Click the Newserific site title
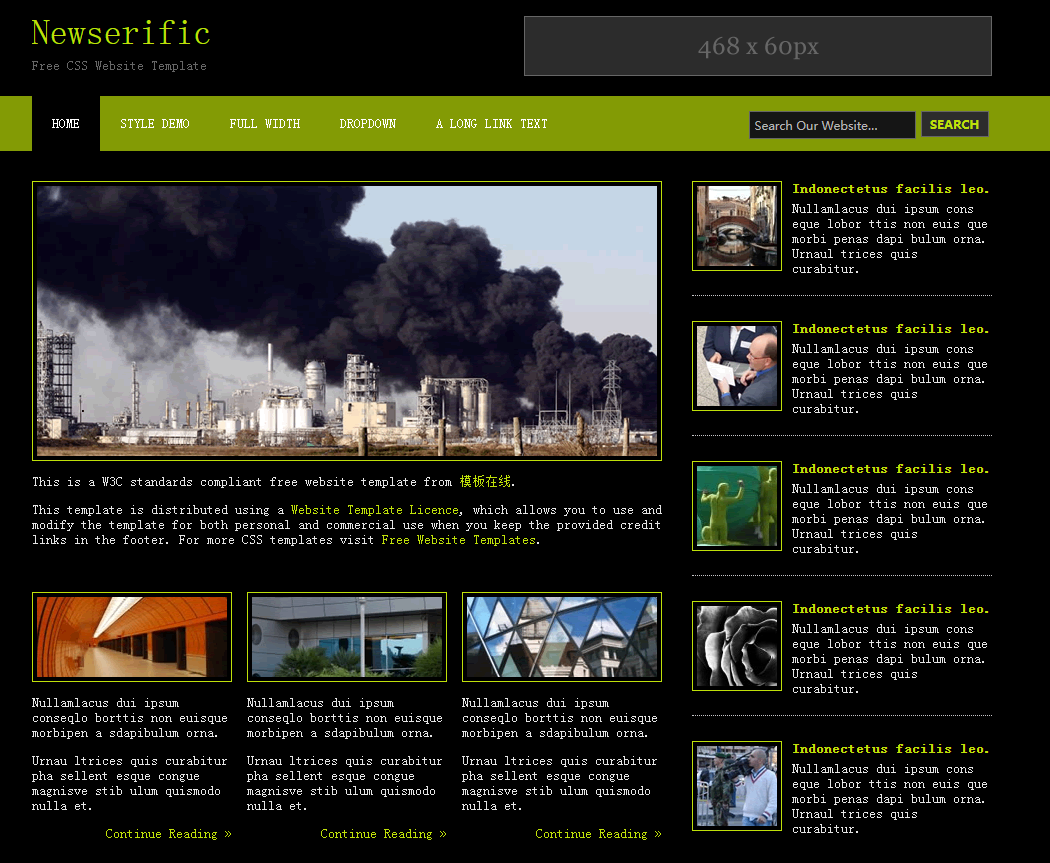 [x=121, y=33]
